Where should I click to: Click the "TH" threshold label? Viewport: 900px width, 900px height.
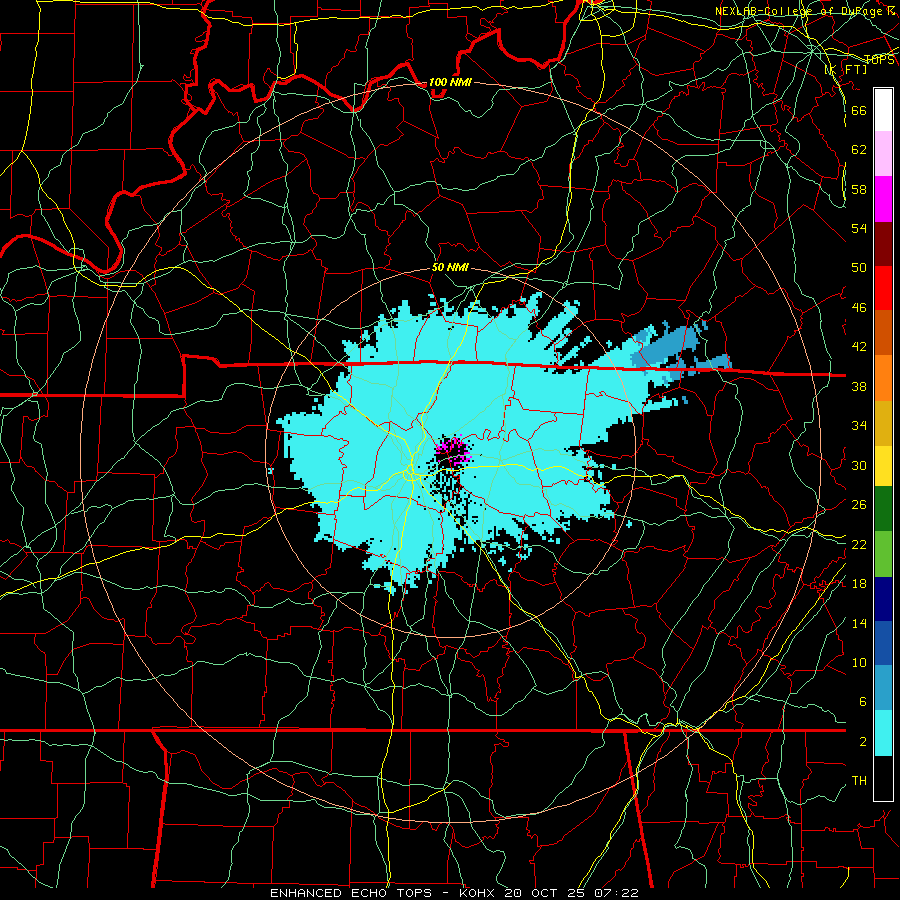(x=859, y=781)
